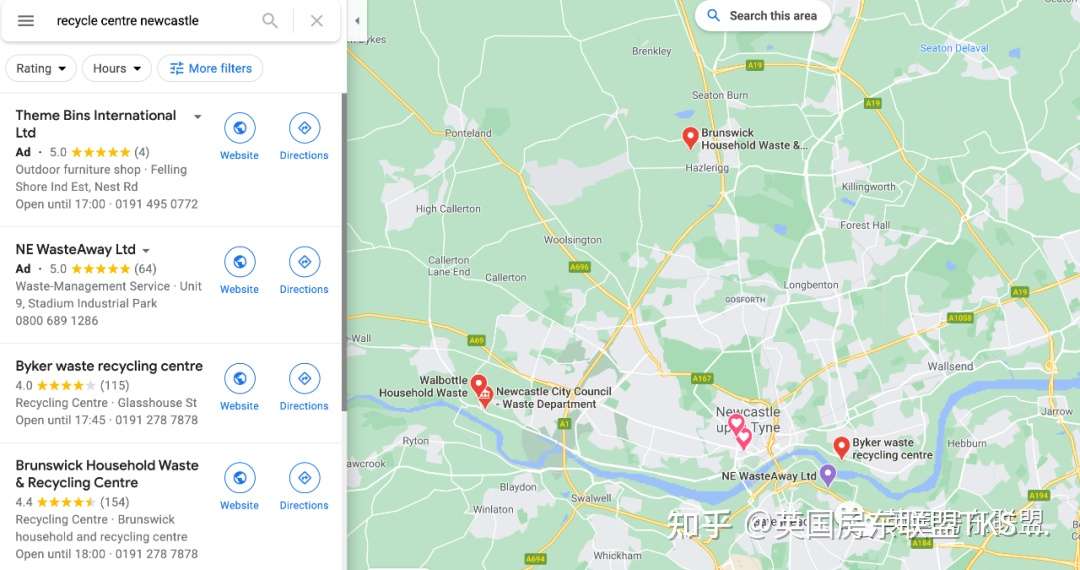Click the purple NE WasteAway Ltd marker

point(828,474)
